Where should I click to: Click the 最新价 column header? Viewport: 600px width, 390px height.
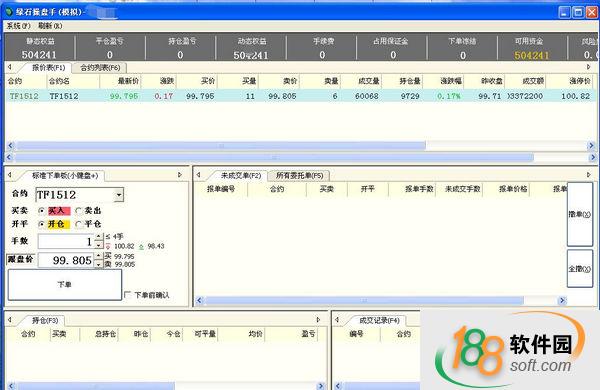click(x=121, y=81)
